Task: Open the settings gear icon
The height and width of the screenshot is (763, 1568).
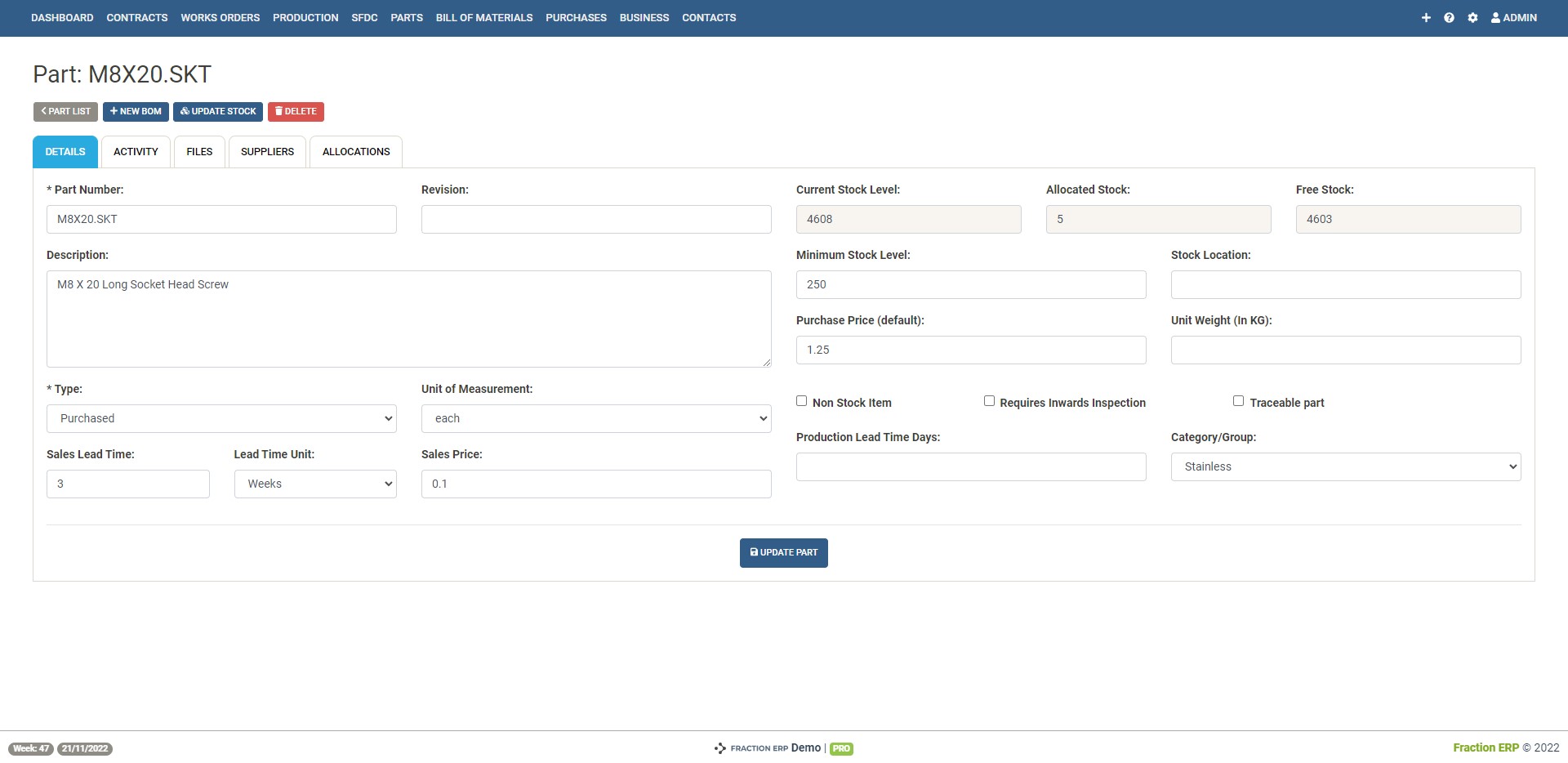Action: click(x=1473, y=17)
